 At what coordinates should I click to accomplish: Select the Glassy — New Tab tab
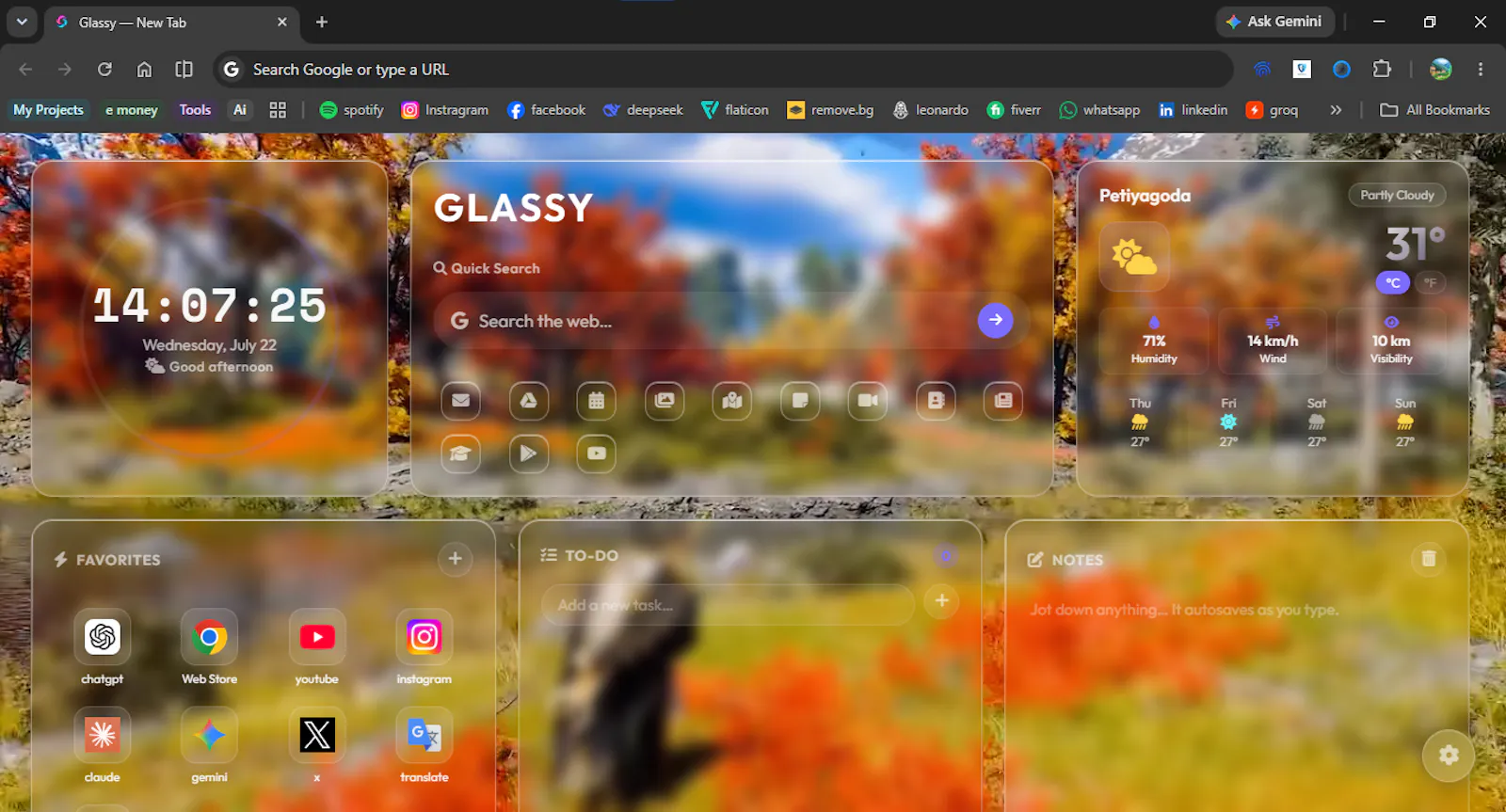(169, 23)
